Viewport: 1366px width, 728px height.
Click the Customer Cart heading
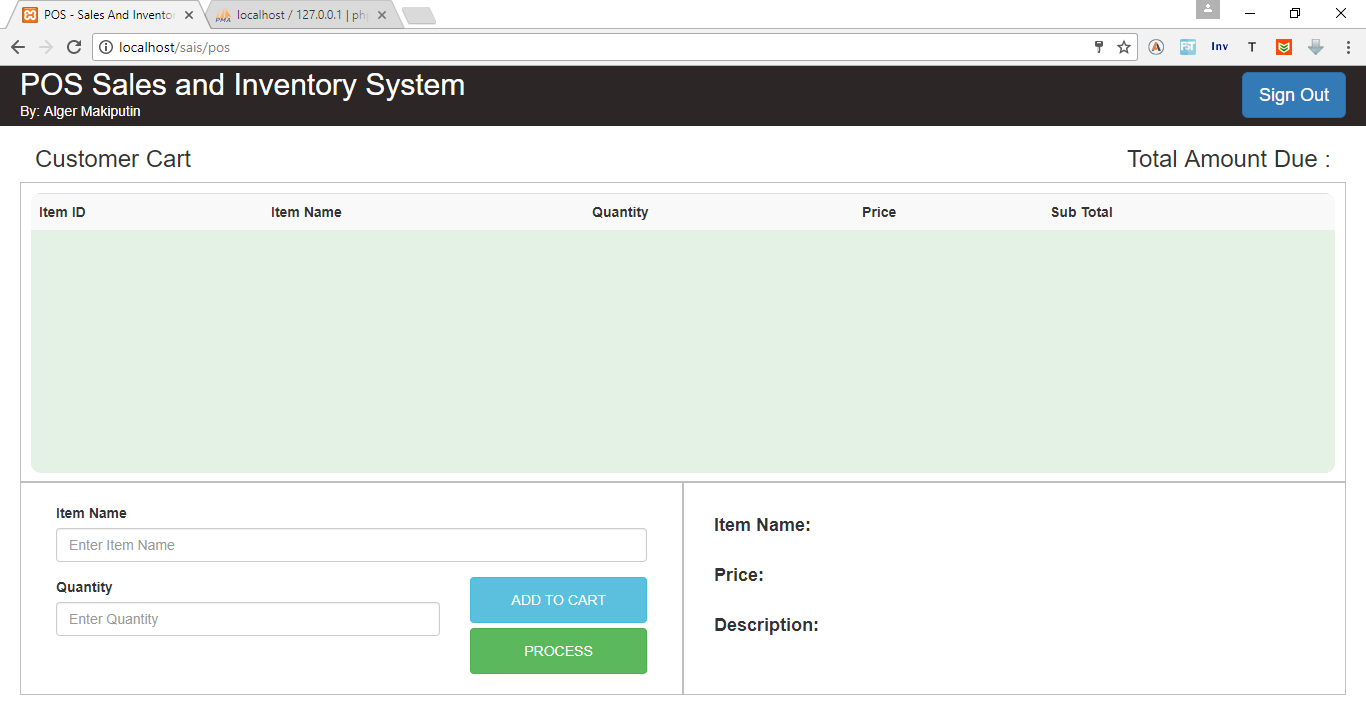(x=113, y=159)
